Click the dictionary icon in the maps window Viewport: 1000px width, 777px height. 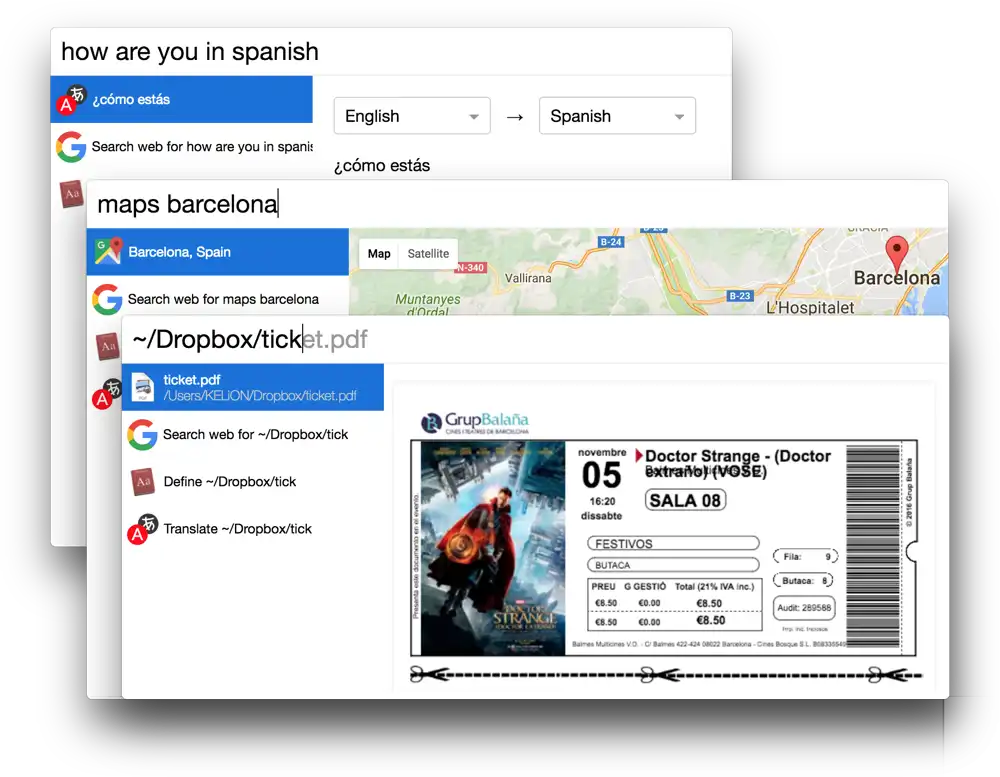(108, 346)
